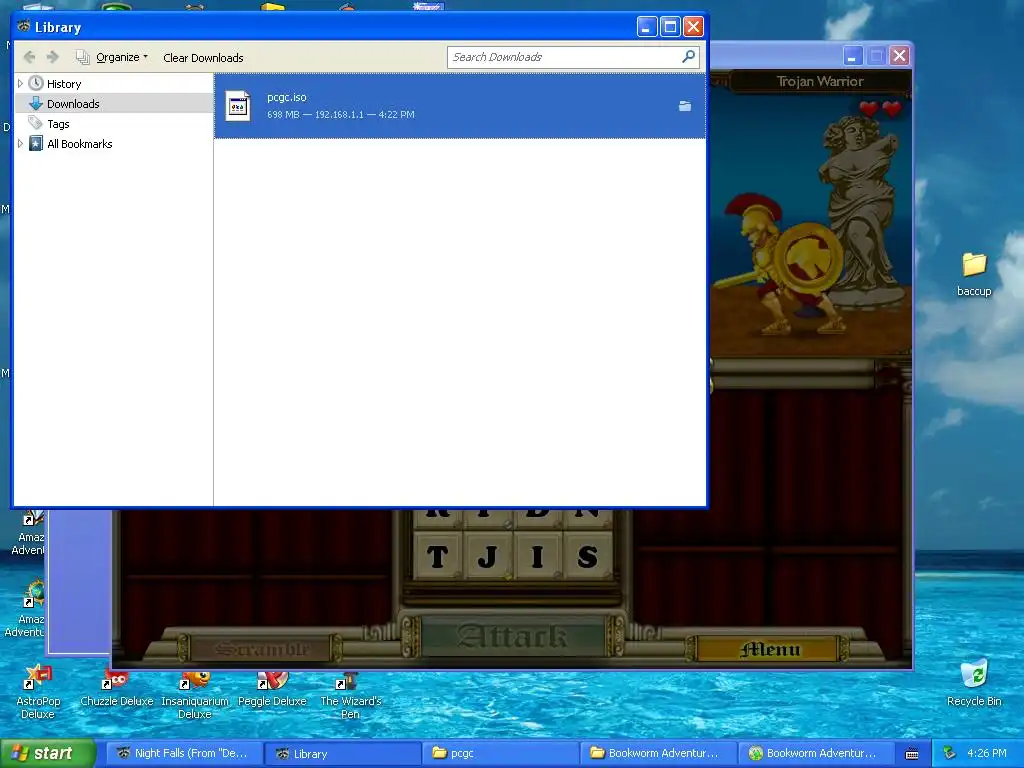1024x768 pixels.
Task: Click Clear Downloads
Action: coord(203,57)
